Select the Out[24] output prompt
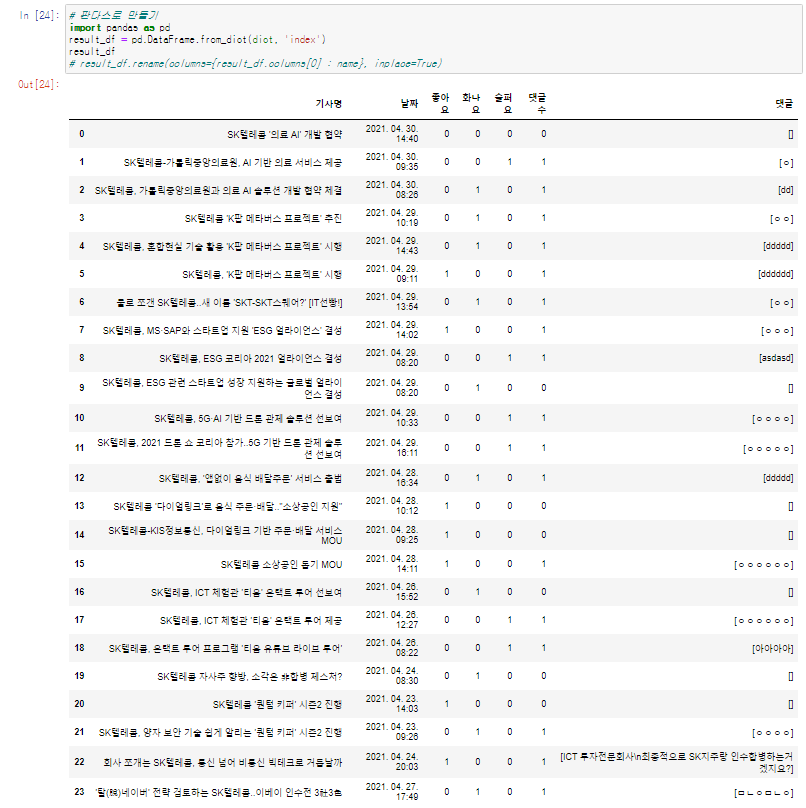The image size is (806, 808). pos(39,84)
